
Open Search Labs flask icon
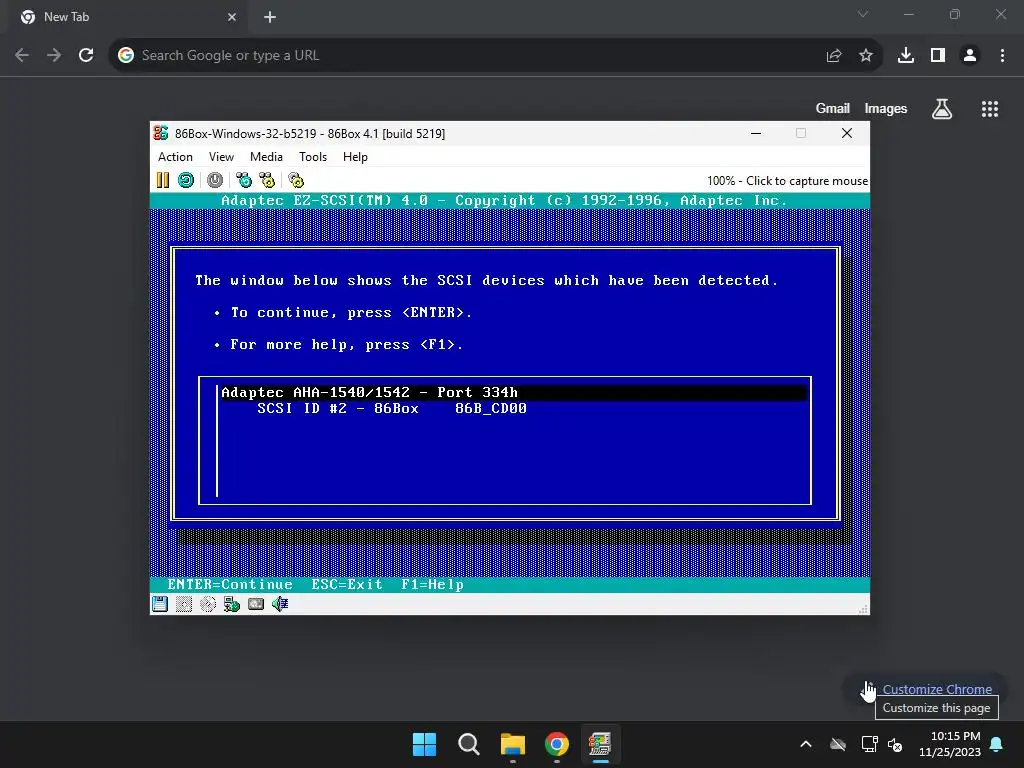pos(942,108)
